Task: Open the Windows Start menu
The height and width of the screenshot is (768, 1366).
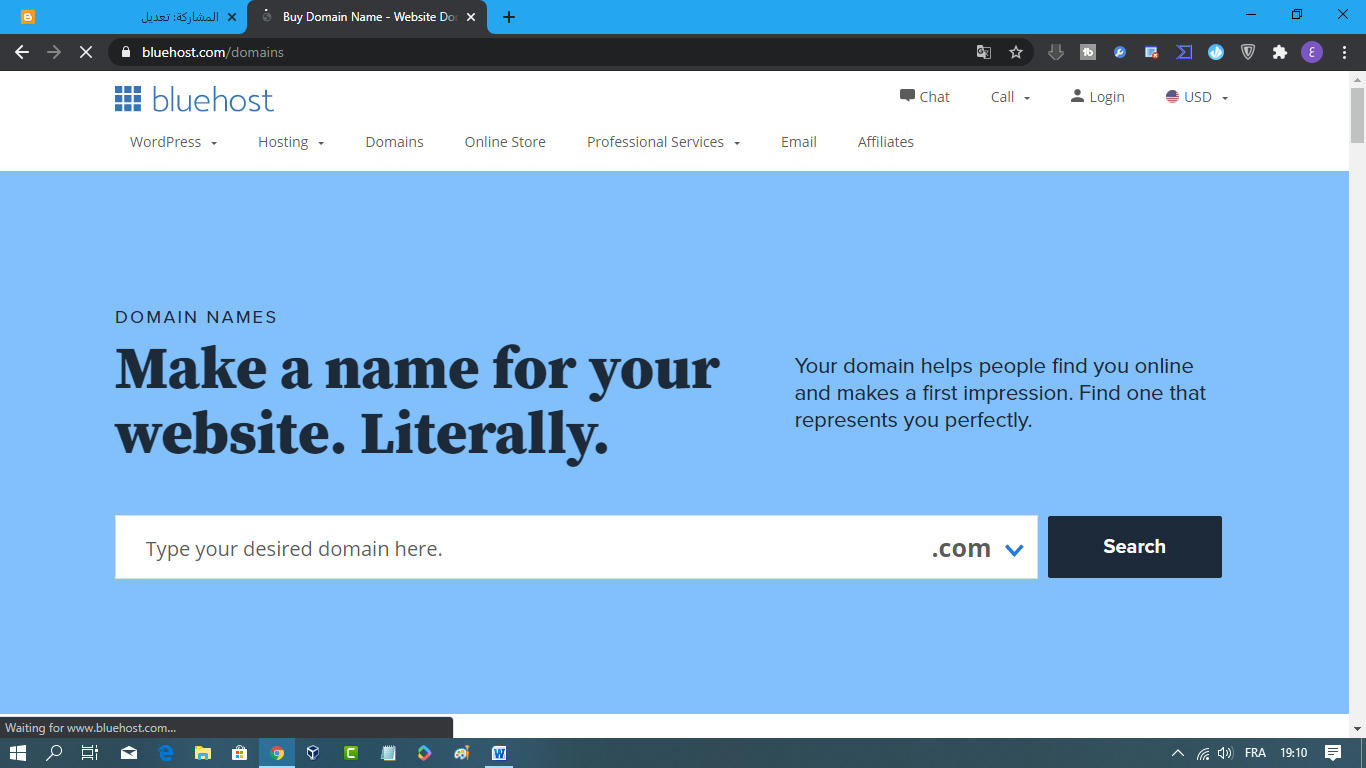Action: tap(17, 753)
